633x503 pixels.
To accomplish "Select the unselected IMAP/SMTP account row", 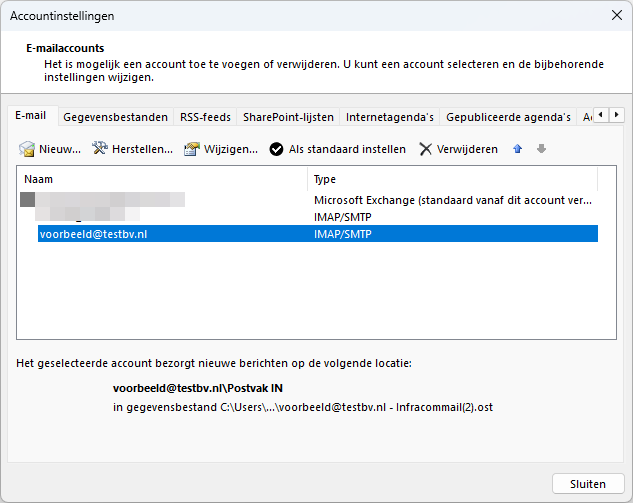I will point(318,217).
